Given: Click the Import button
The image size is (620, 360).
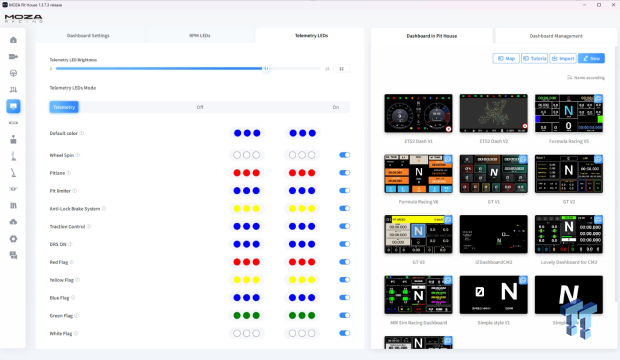Looking at the screenshot, I should [x=563, y=59].
